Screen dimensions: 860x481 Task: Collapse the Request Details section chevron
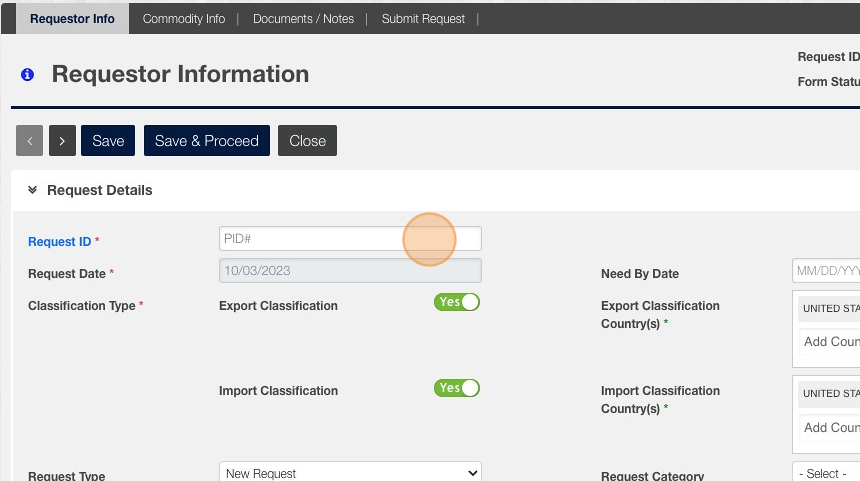coord(32,190)
